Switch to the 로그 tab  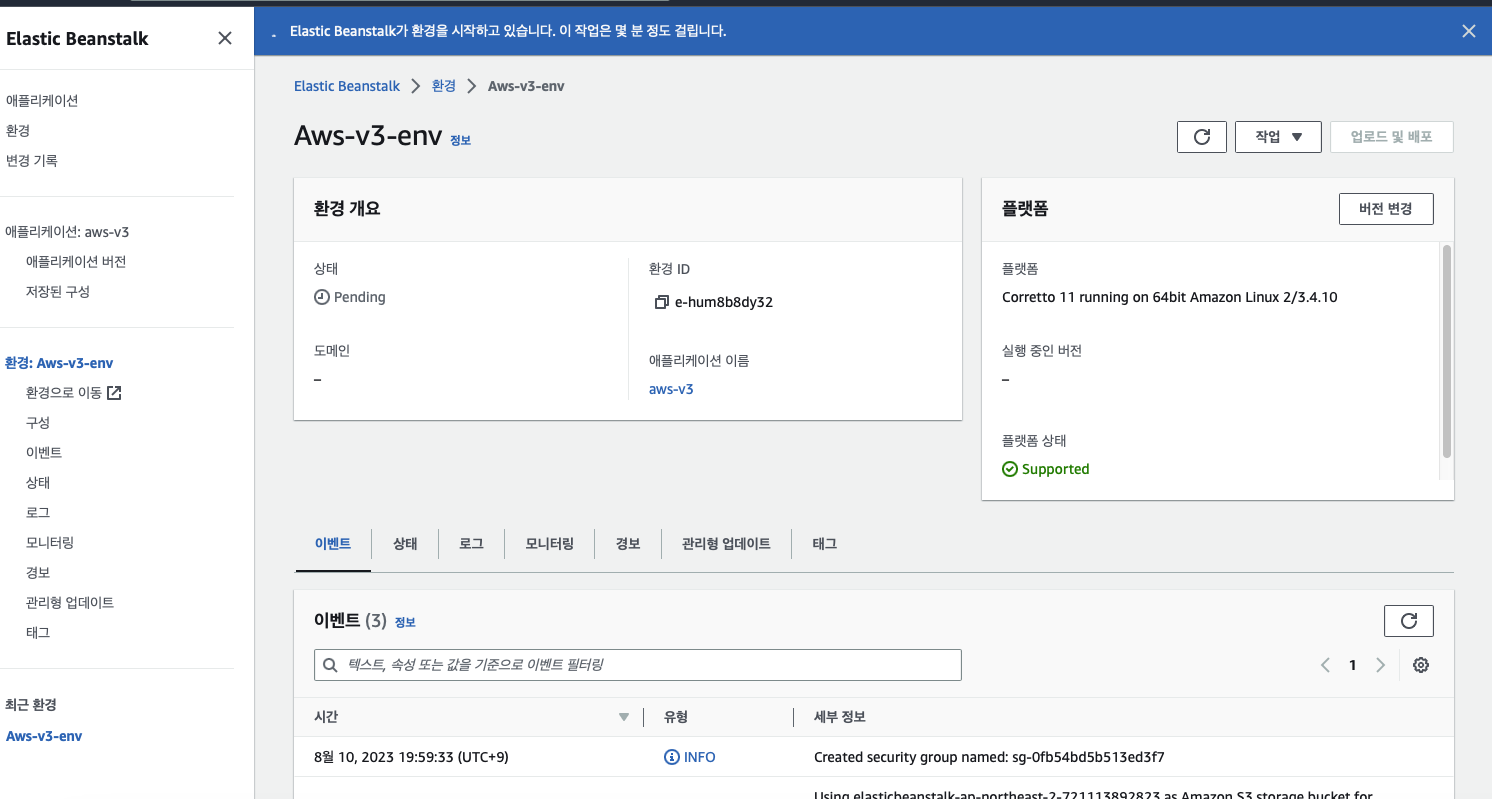coord(471,544)
